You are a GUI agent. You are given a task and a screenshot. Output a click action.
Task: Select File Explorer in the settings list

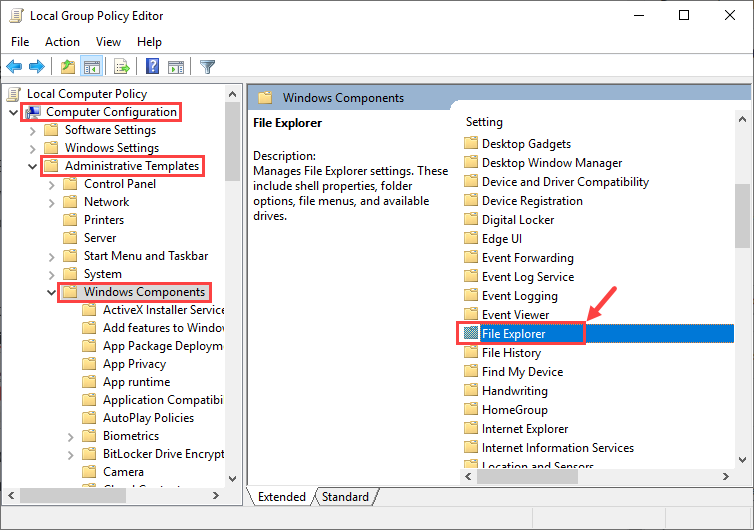click(514, 333)
